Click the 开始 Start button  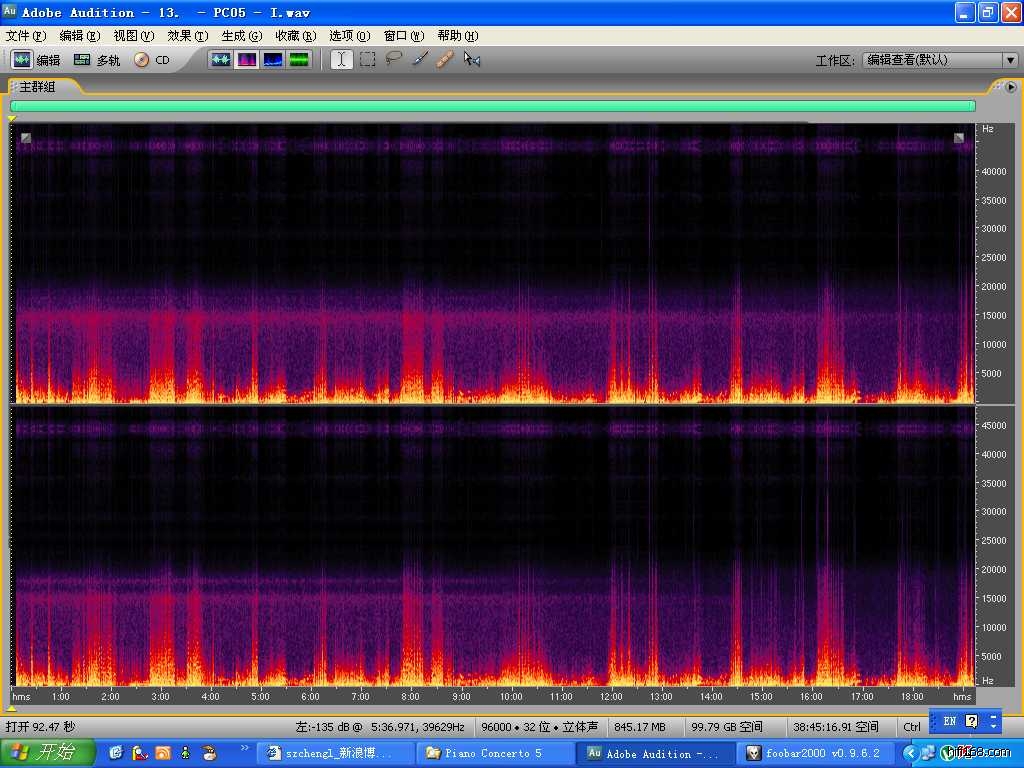(47, 752)
